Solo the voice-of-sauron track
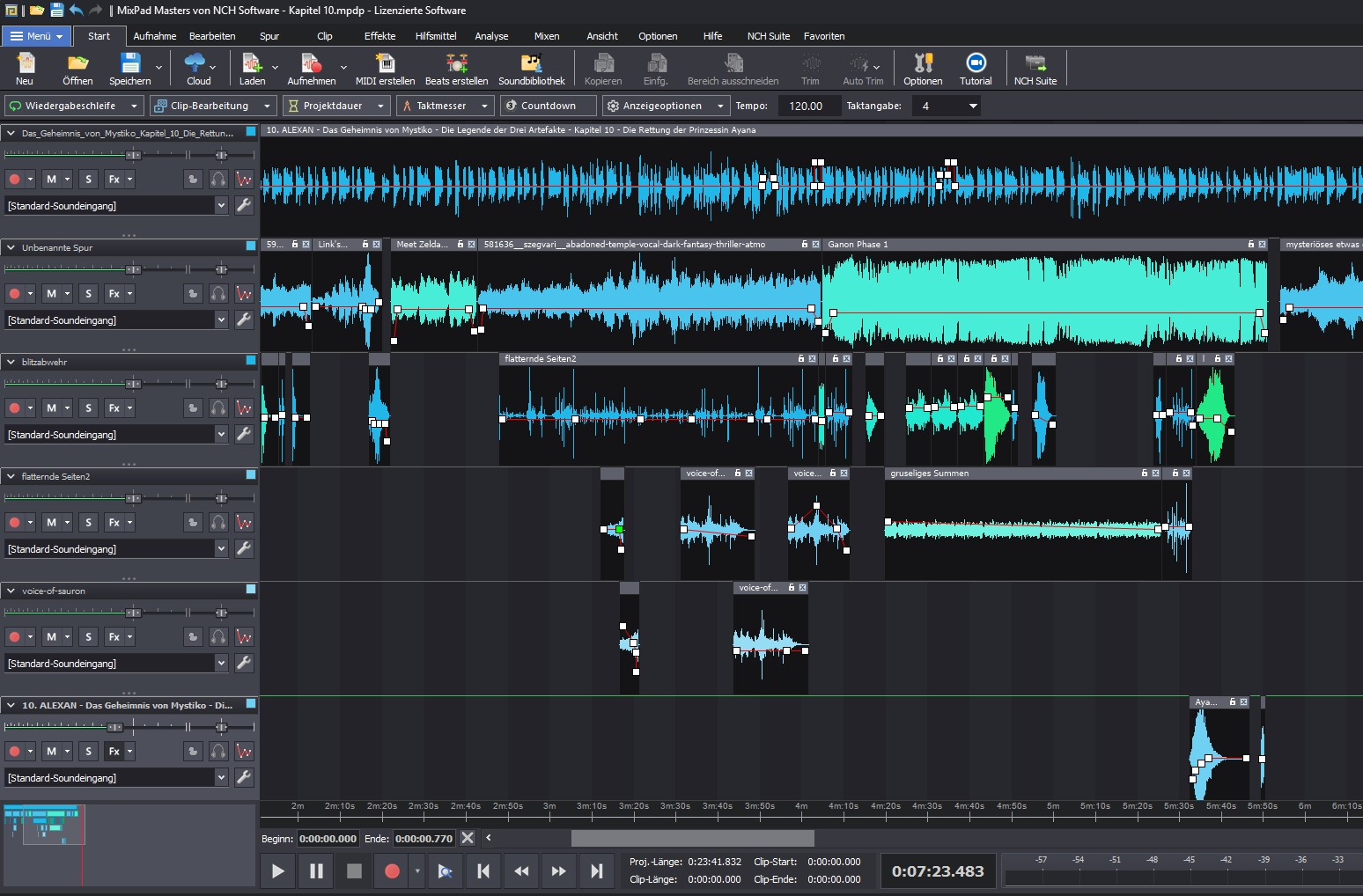 click(x=87, y=636)
